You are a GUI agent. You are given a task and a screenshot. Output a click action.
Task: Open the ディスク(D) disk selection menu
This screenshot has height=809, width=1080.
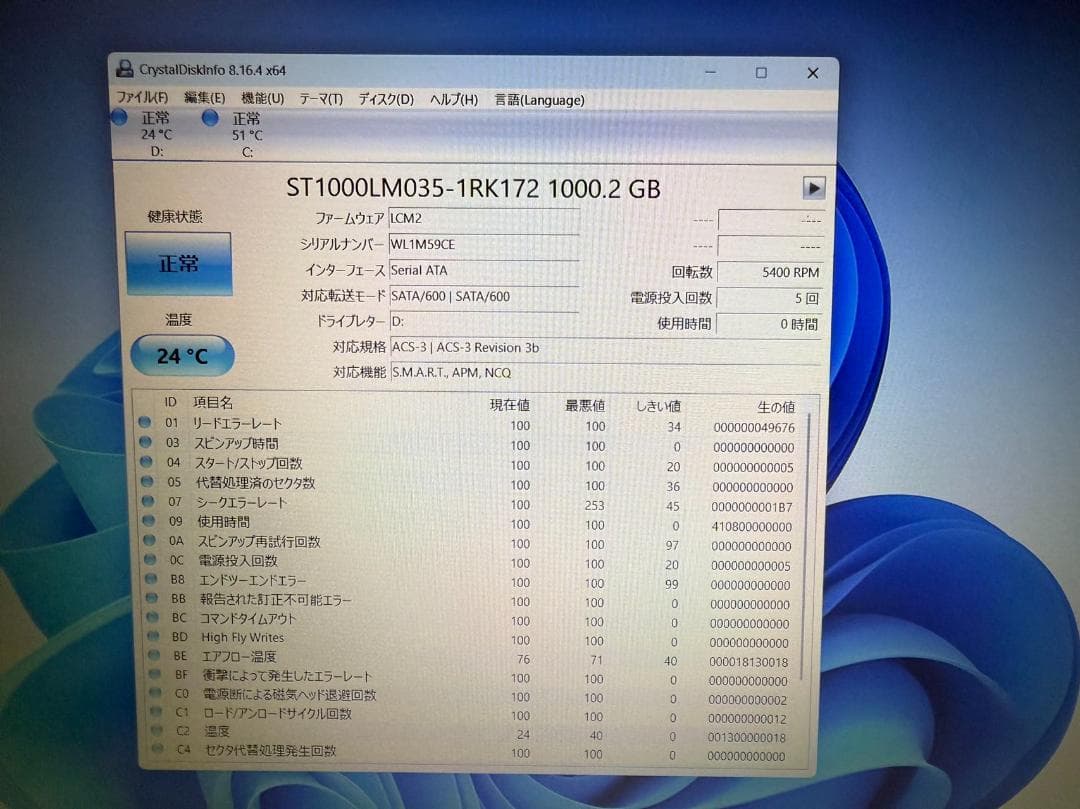[388, 99]
